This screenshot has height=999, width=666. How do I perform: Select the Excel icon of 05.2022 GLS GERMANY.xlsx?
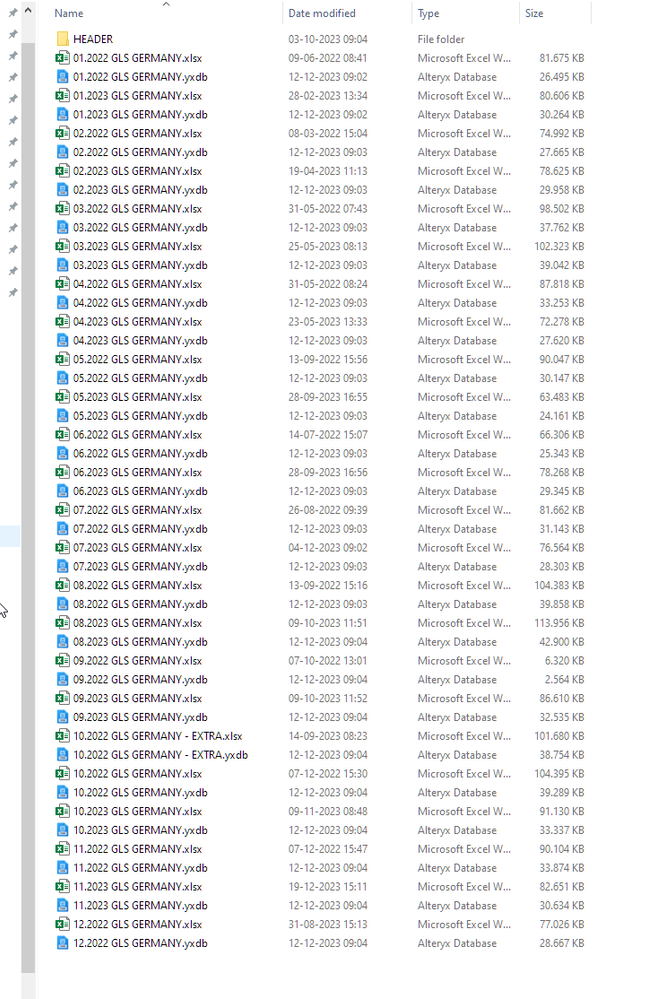[x=62, y=359]
